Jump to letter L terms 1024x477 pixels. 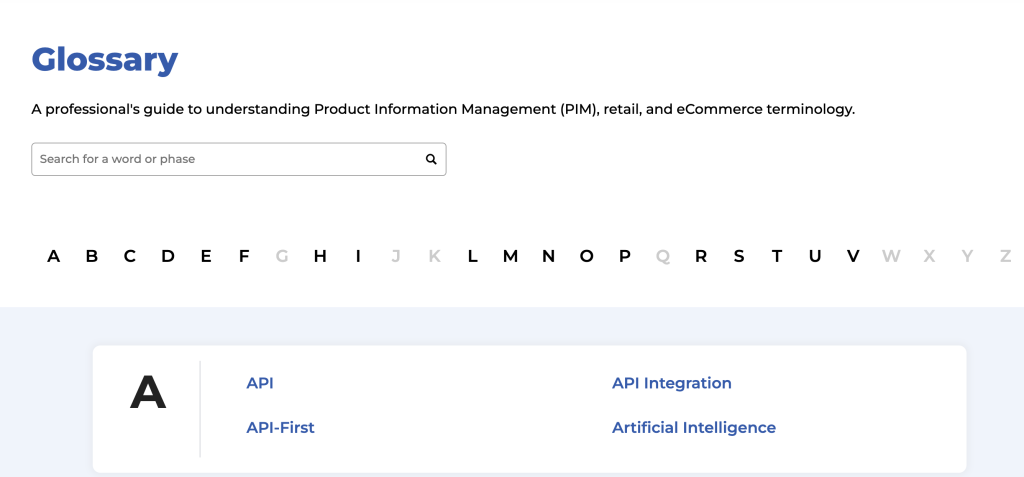(x=472, y=256)
